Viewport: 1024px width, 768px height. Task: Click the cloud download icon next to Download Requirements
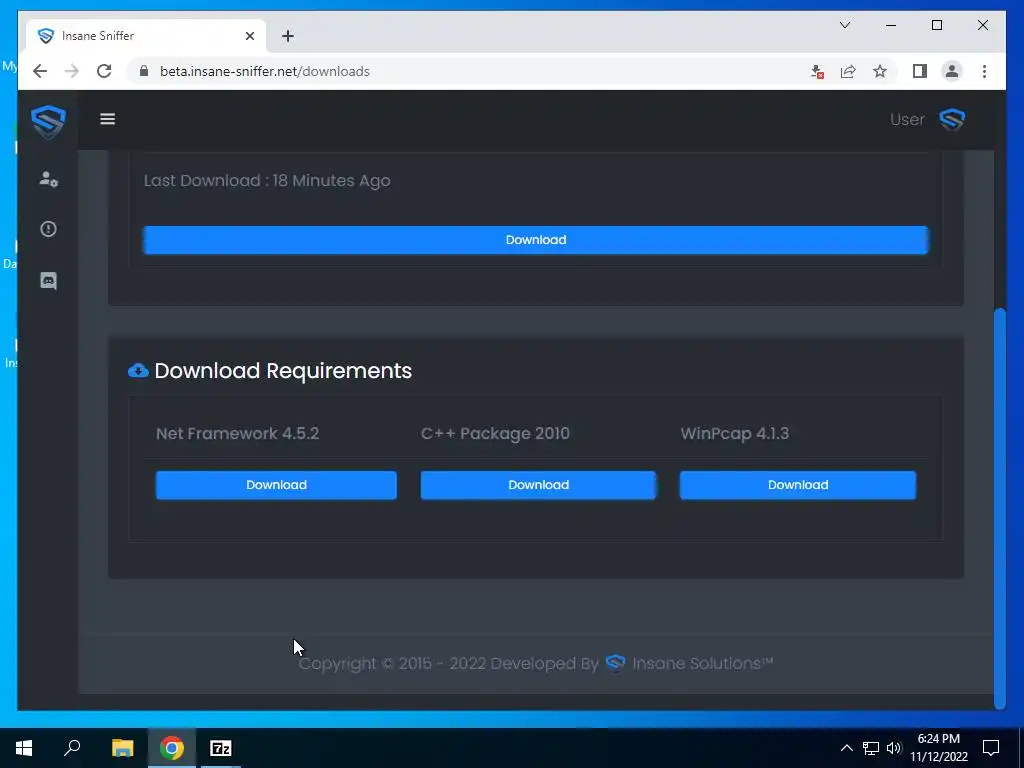[138, 370]
